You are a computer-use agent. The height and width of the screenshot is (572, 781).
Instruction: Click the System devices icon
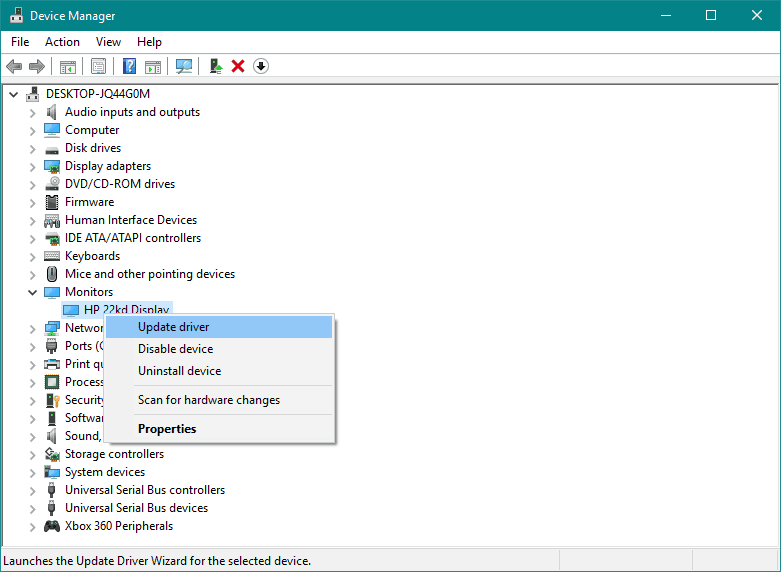coord(52,472)
